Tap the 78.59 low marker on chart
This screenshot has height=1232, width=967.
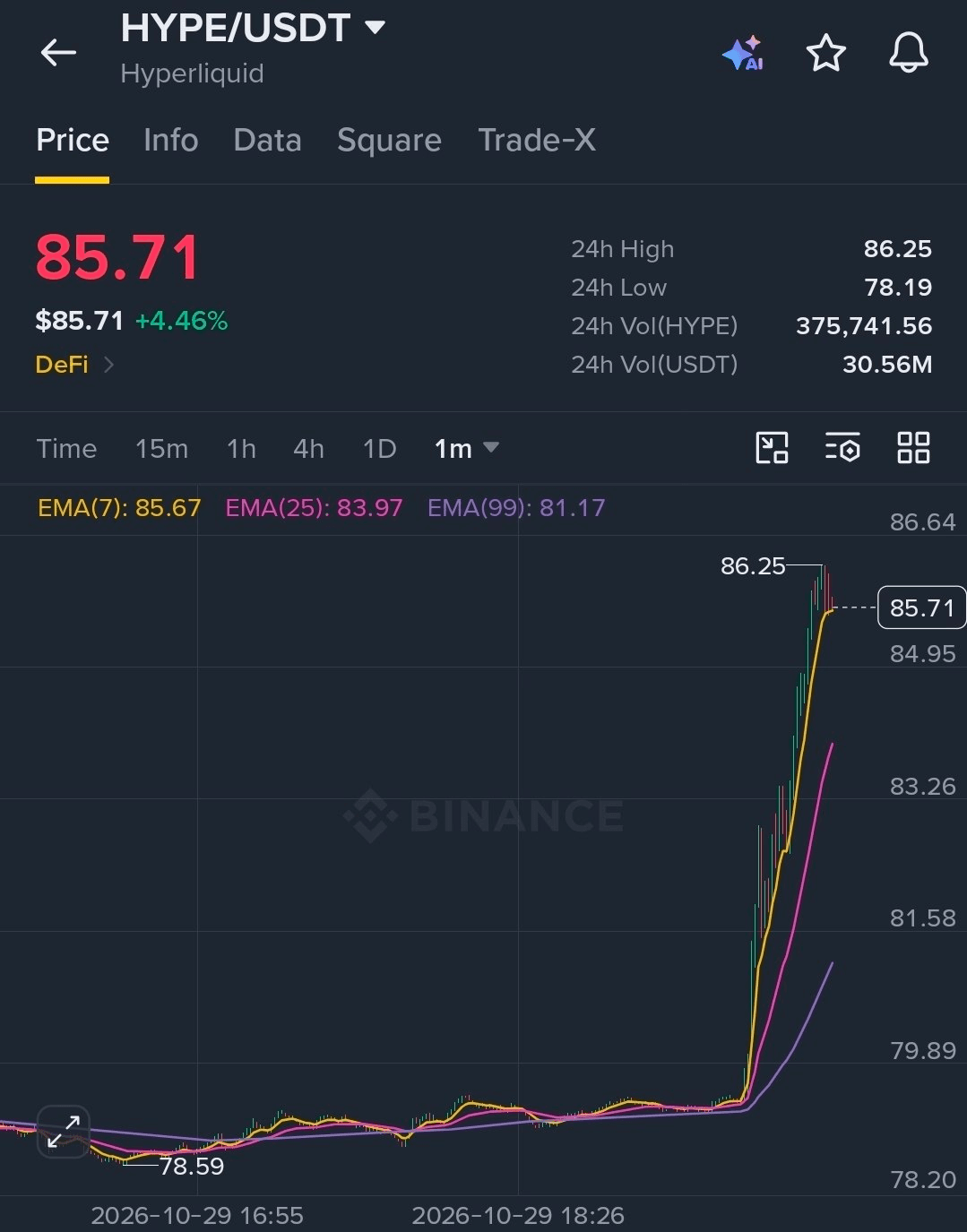click(x=192, y=1166)
